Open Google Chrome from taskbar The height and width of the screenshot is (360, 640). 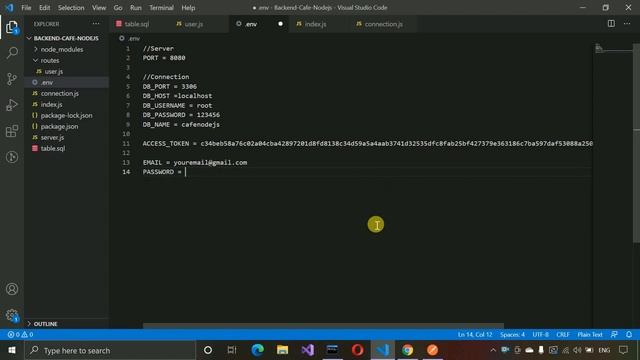[407, 350]
